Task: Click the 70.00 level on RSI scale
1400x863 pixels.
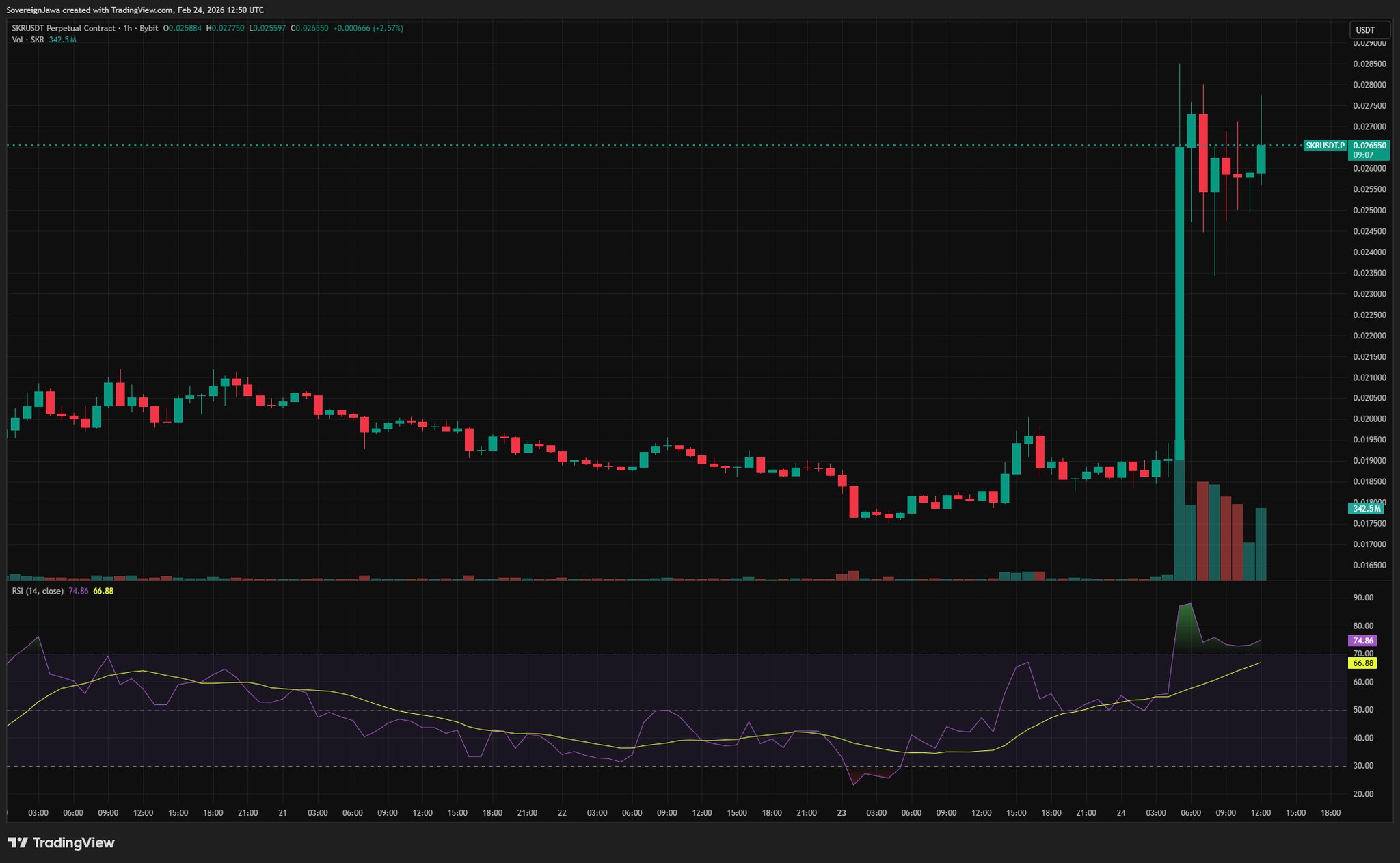Action: point(1363,654)
